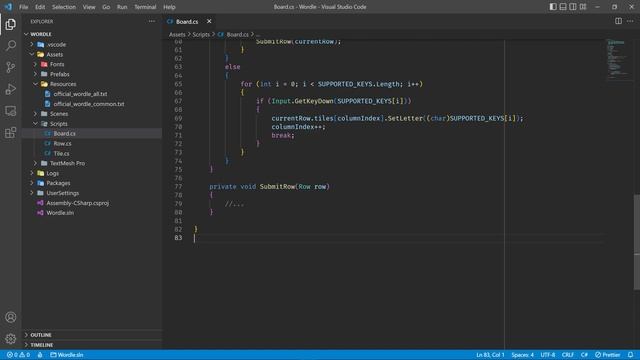Open the Accounts menu icon

11,317
